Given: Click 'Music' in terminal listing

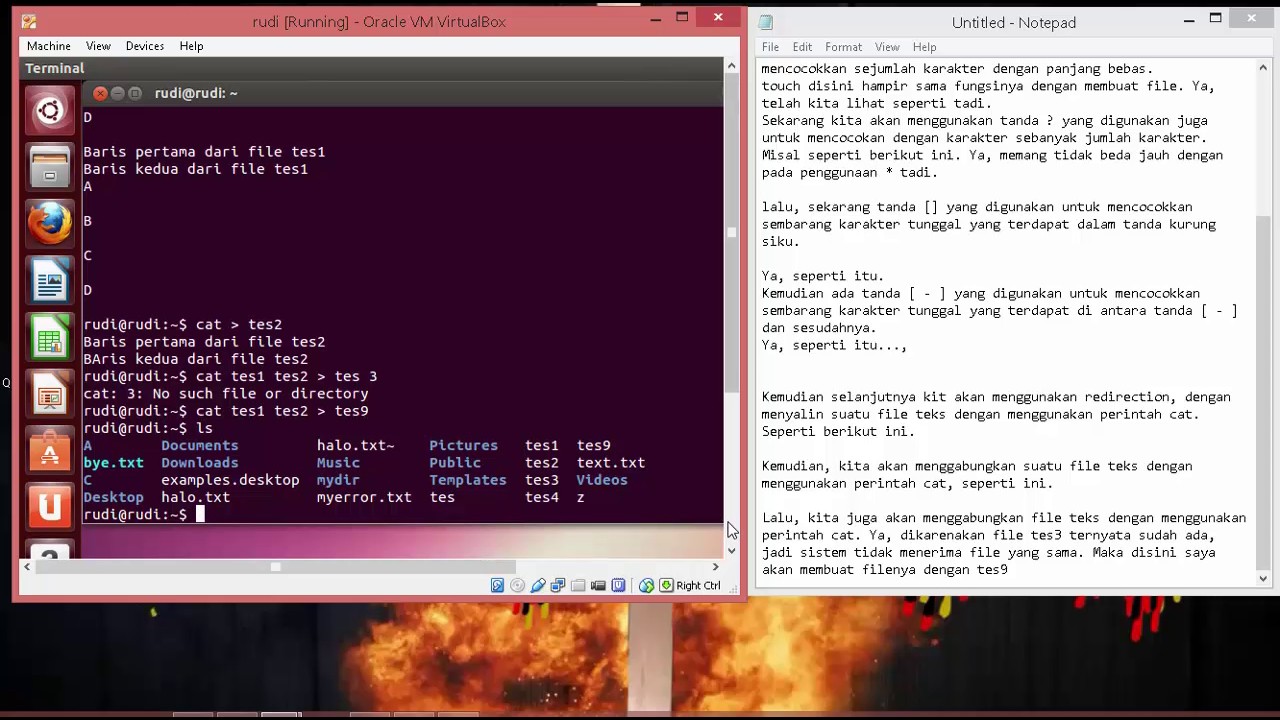Looking at the screenshot, I should click(x=338, y=463).
